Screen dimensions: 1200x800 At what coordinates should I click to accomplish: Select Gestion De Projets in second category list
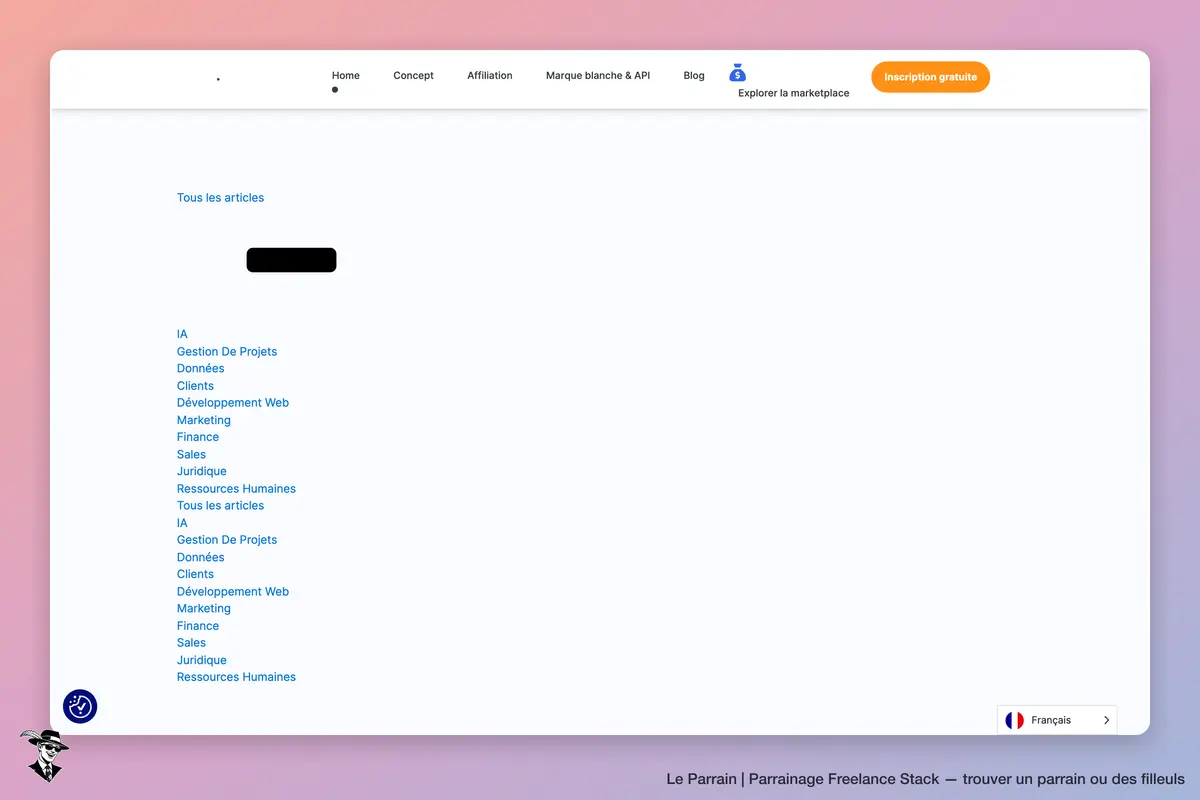click(x=227, y=540)
